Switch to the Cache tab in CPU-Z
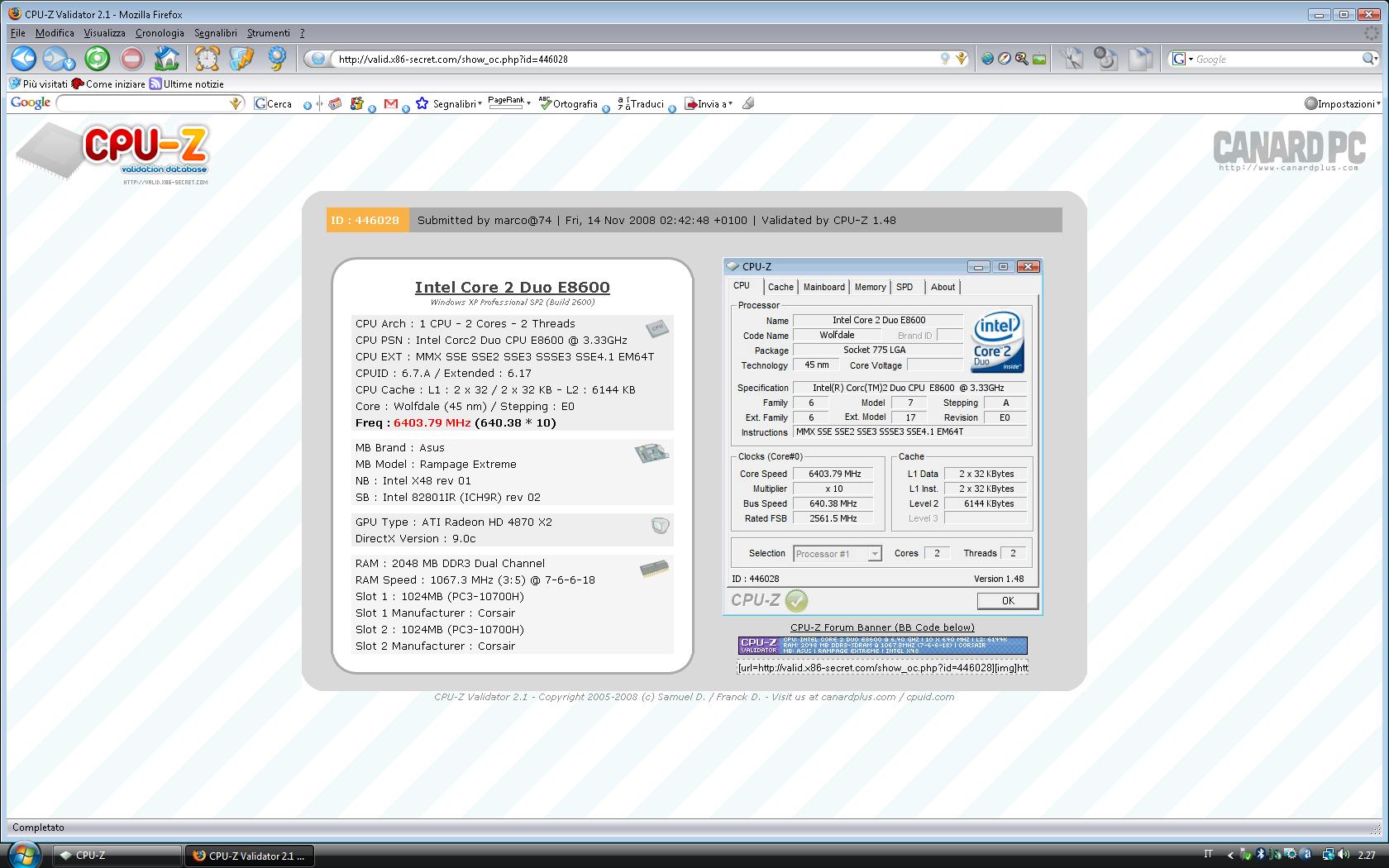The width and height of the screenshot is (1389, 868). [780, 287]
